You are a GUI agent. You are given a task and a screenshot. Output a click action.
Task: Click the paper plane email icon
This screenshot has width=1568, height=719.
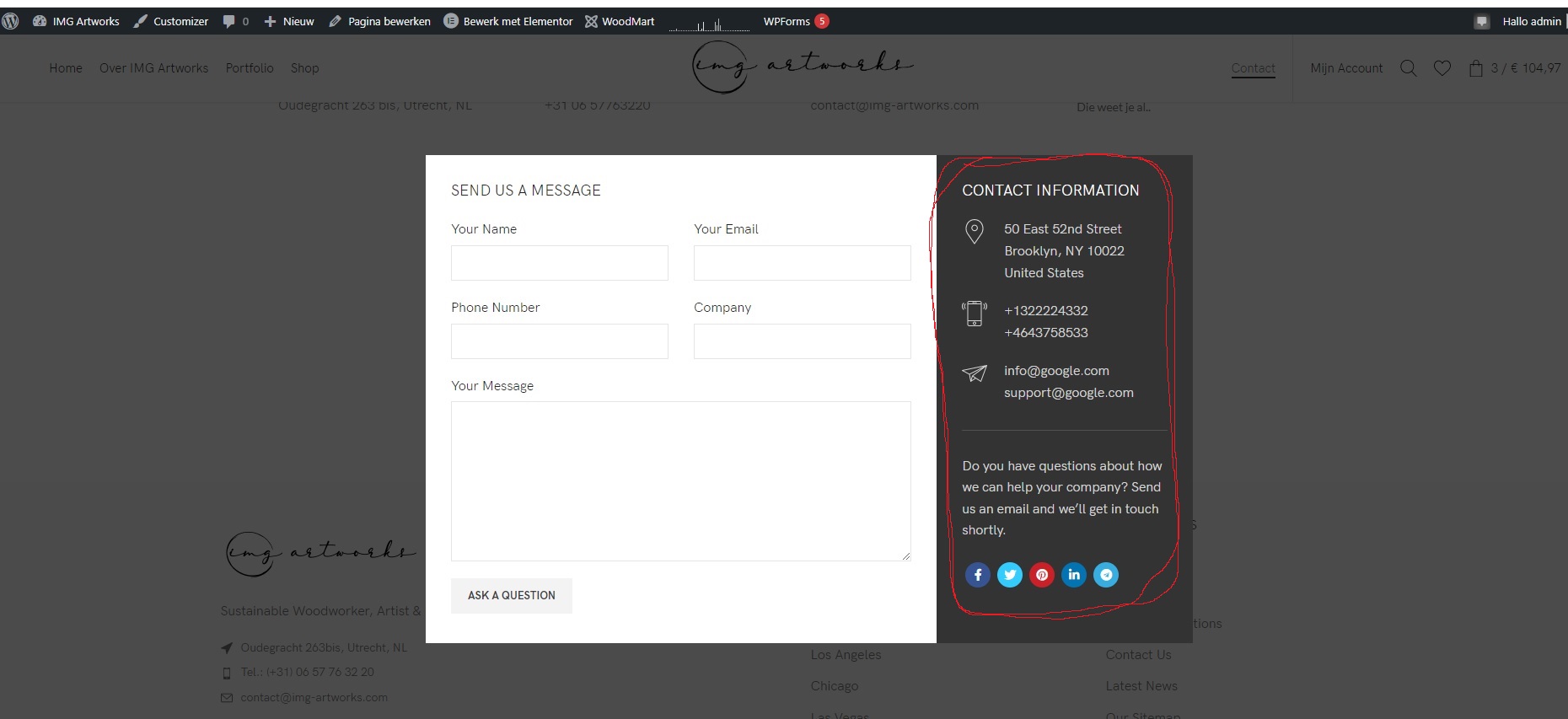[x=975, y=373]
